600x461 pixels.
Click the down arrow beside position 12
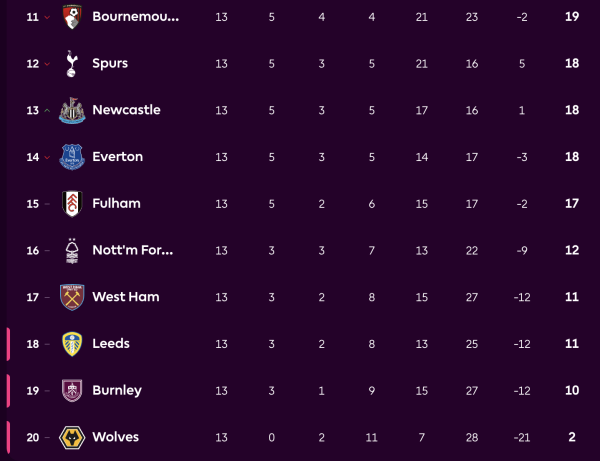[47, 64]
